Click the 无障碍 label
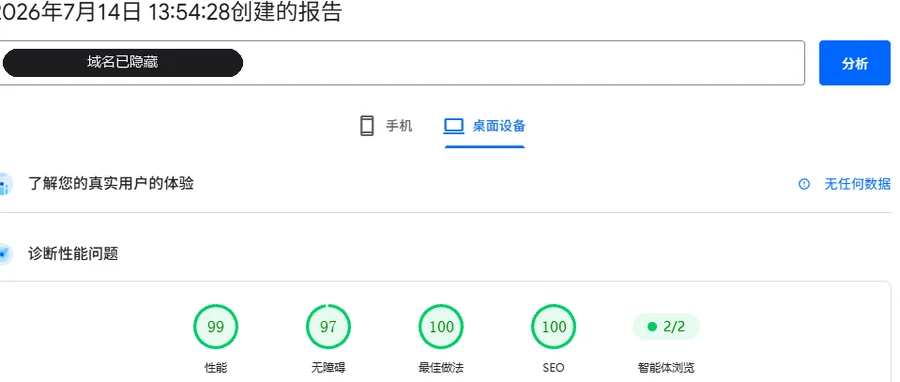The image size is (900, 382). click(328, 368)
